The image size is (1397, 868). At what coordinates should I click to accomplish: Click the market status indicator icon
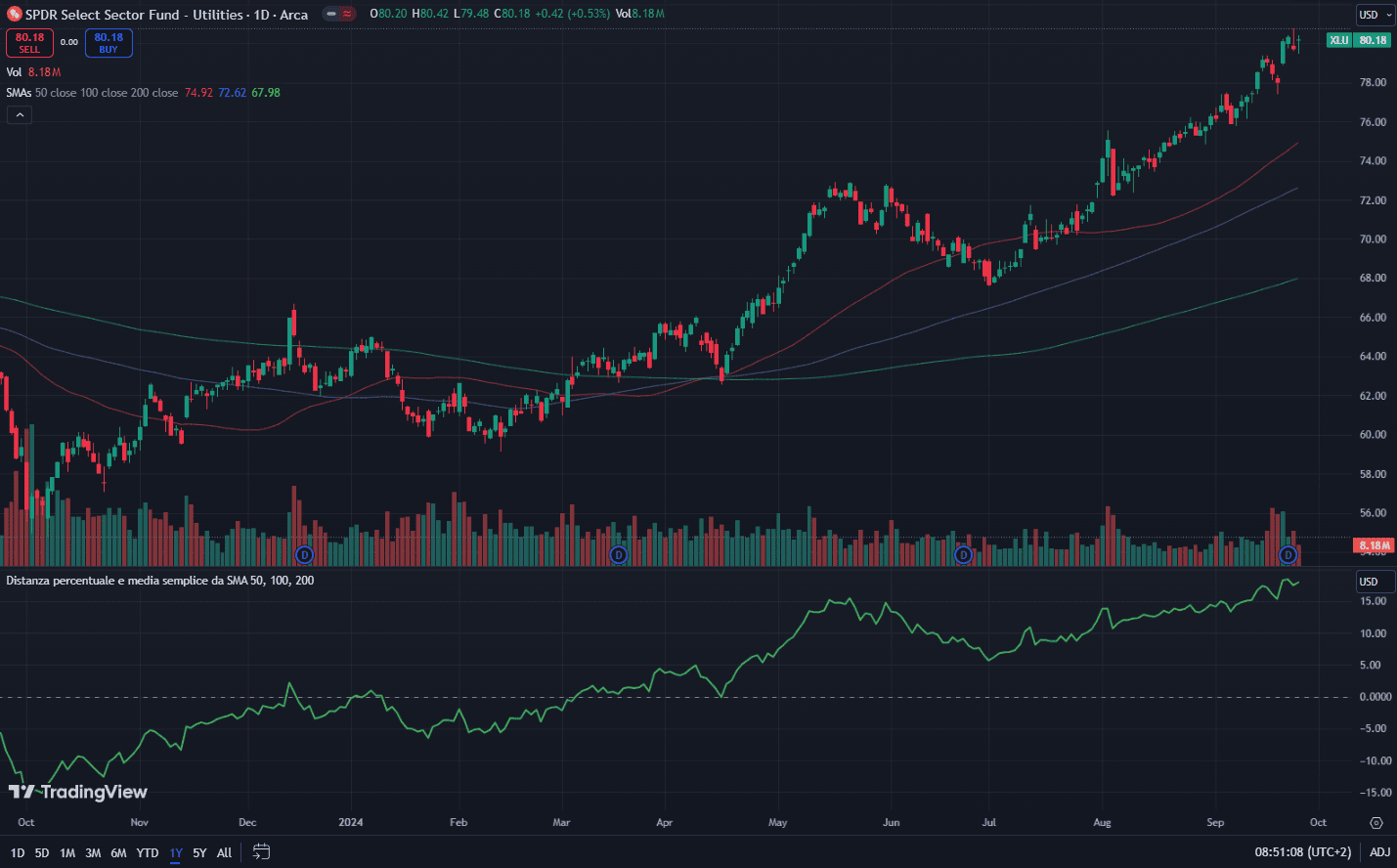click(x=331, y=15)
